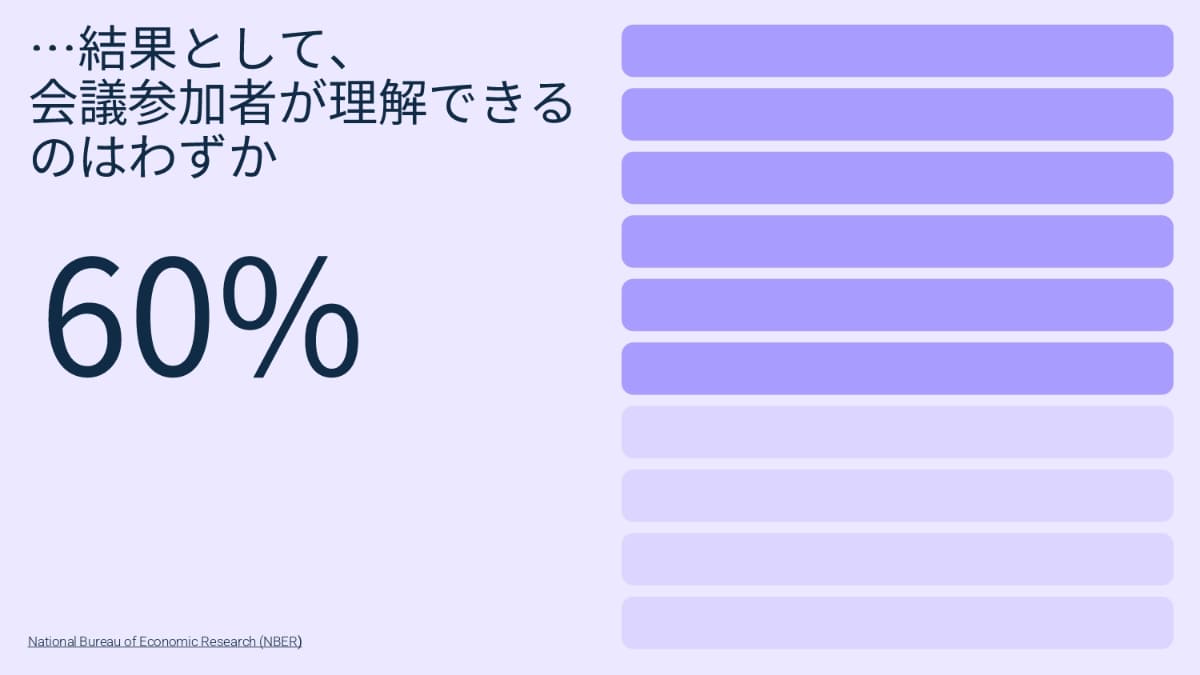Click the fourth dark purple bar from top
This screenshot has width=1200, height=675.
pos(897,241)
